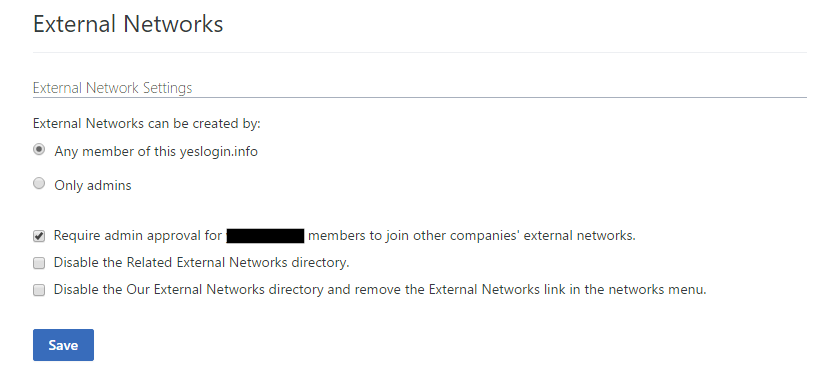The width and height of the screenshot is (821, 381).
Task: Enable 'Disable the Related External Networks directory' checkbox
Action: [39, 263]
